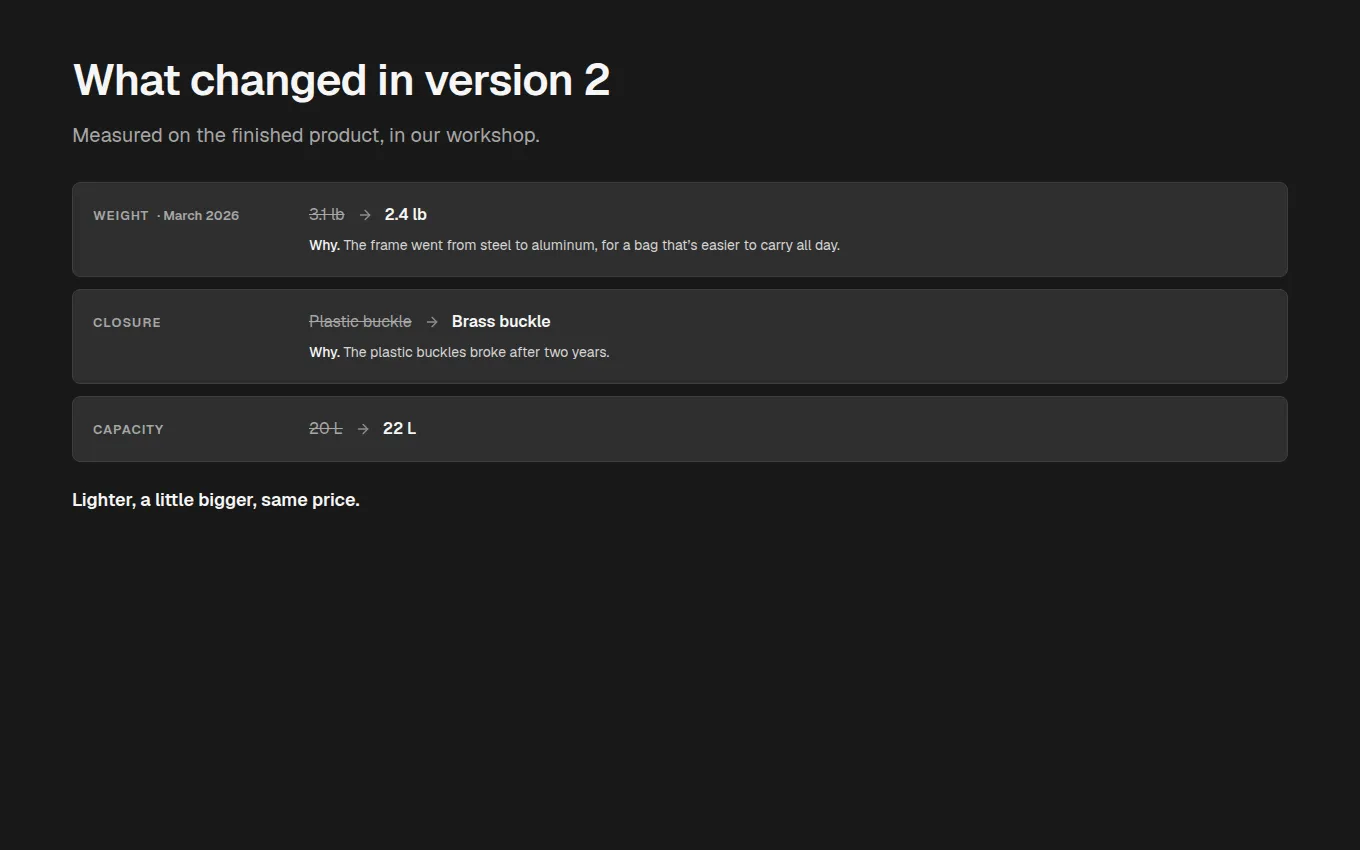Click the steel to aluminum explanation text
Viewport: 1360px width, 850px height.
pyautogui.click(x=591, y=245)
